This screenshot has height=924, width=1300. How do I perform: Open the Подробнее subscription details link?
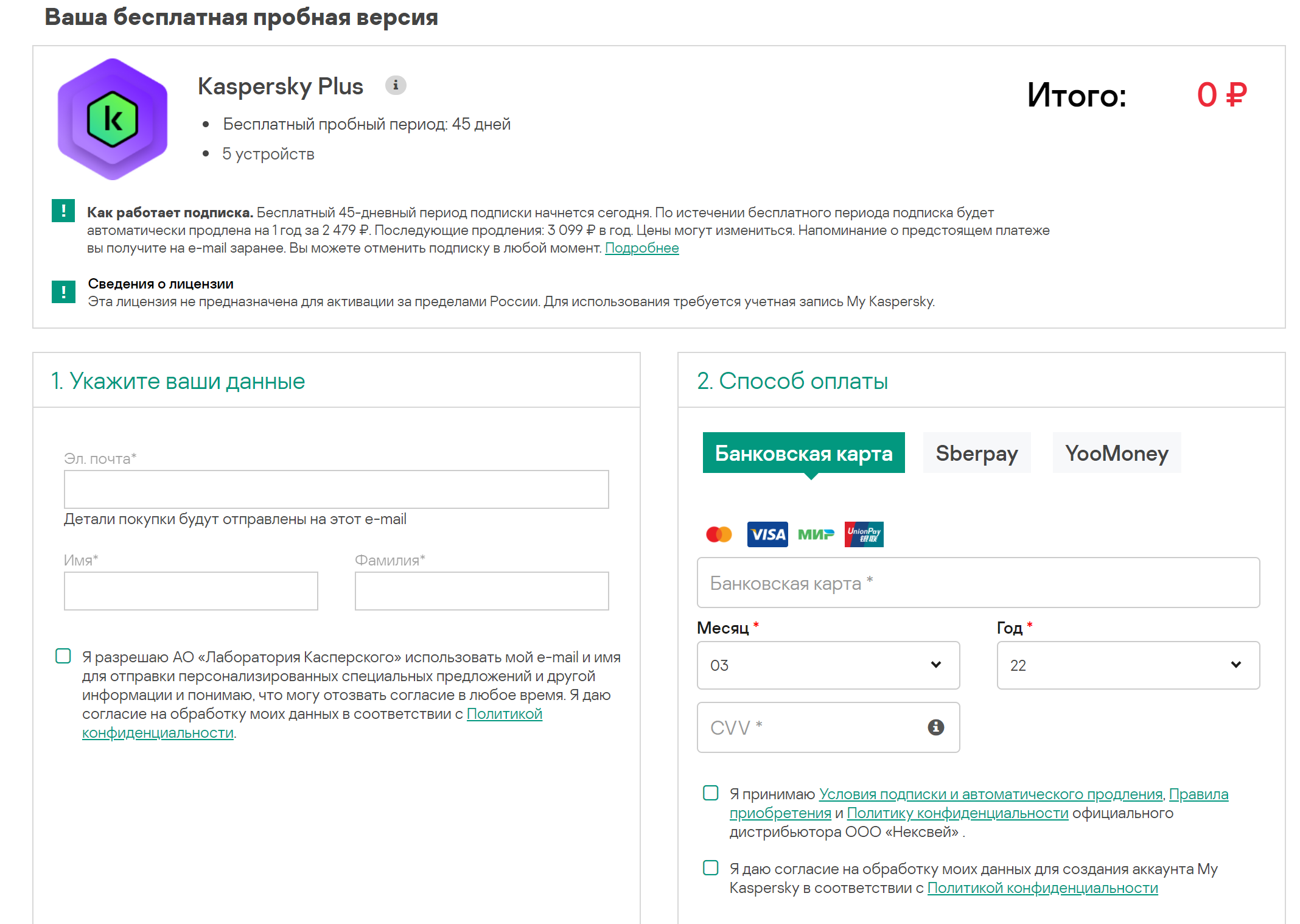(x=641, y=248)
